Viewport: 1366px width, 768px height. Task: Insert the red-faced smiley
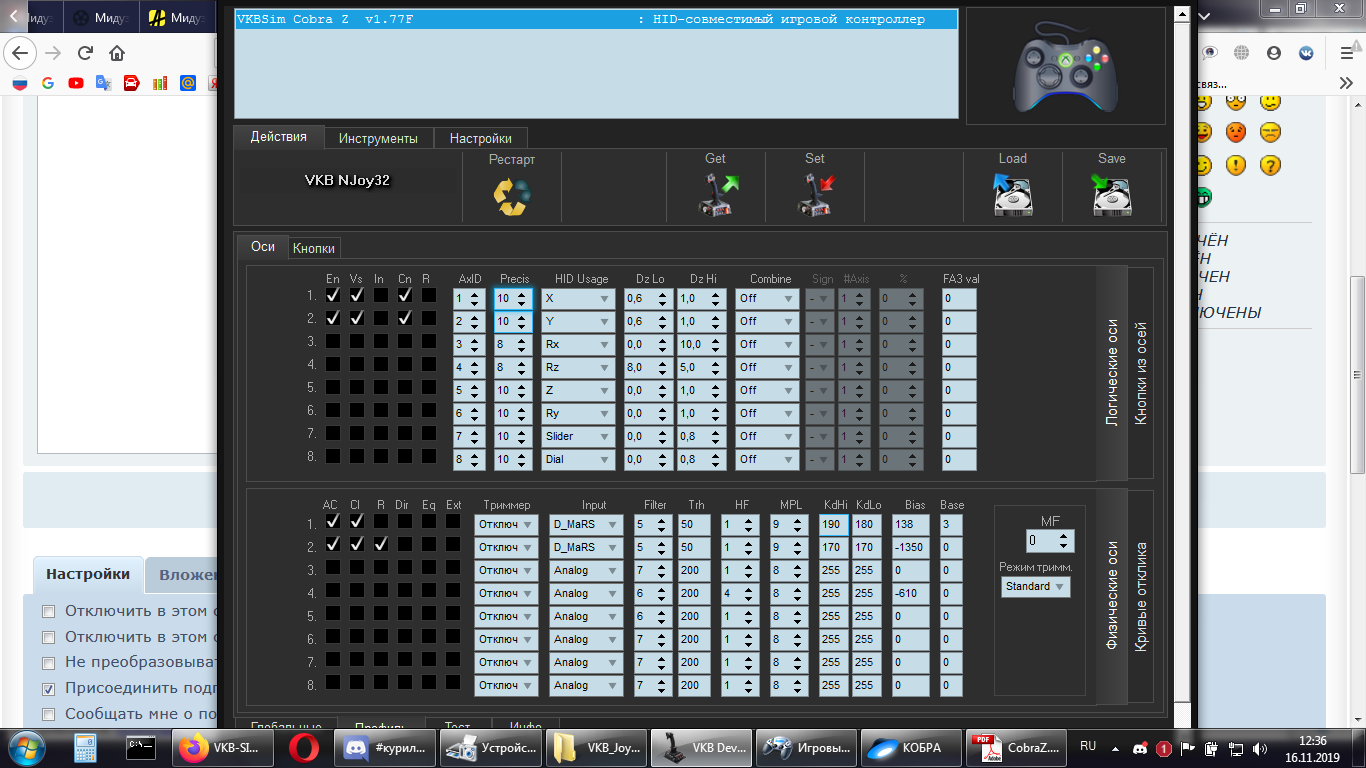tap(1237, 132)
